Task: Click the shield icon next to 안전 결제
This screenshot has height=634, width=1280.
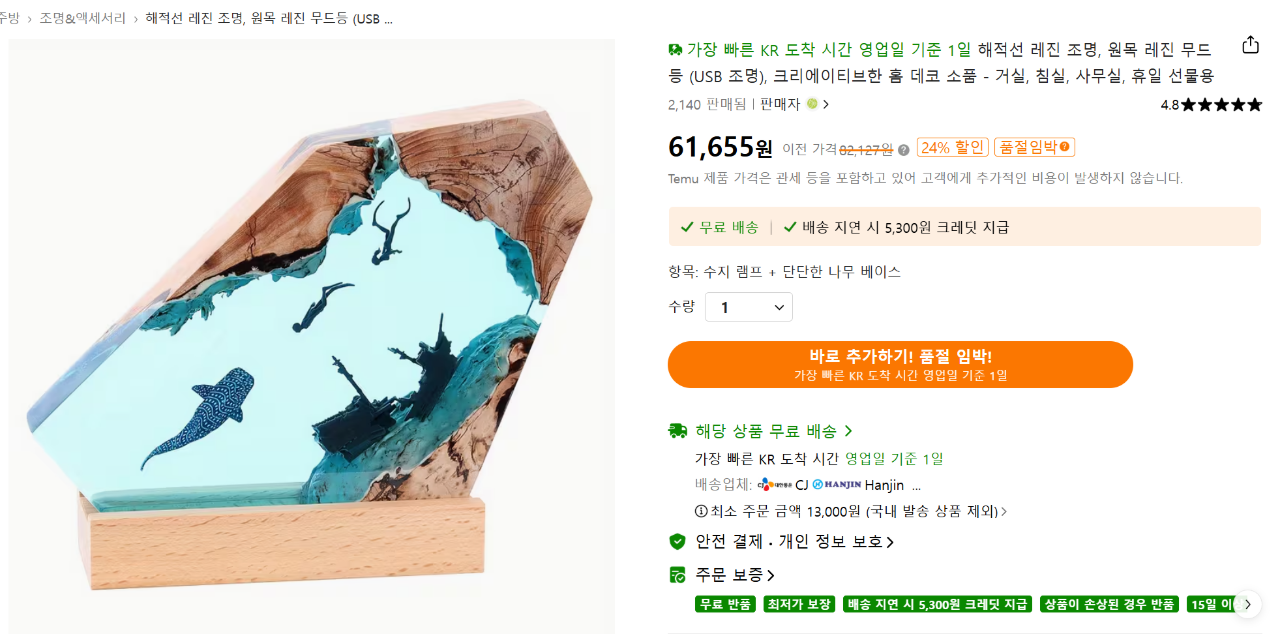Action: click(677, 542)
